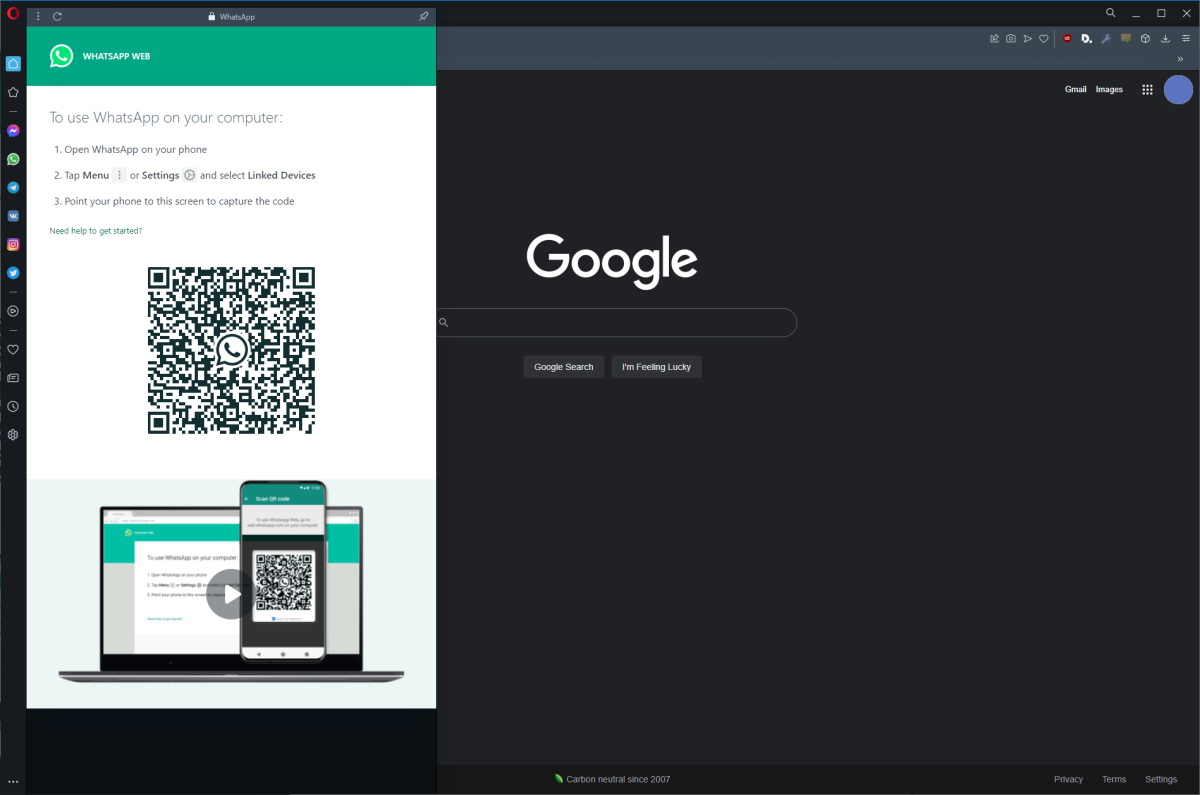Open sidebar setup three-dot button

(13, 782)
